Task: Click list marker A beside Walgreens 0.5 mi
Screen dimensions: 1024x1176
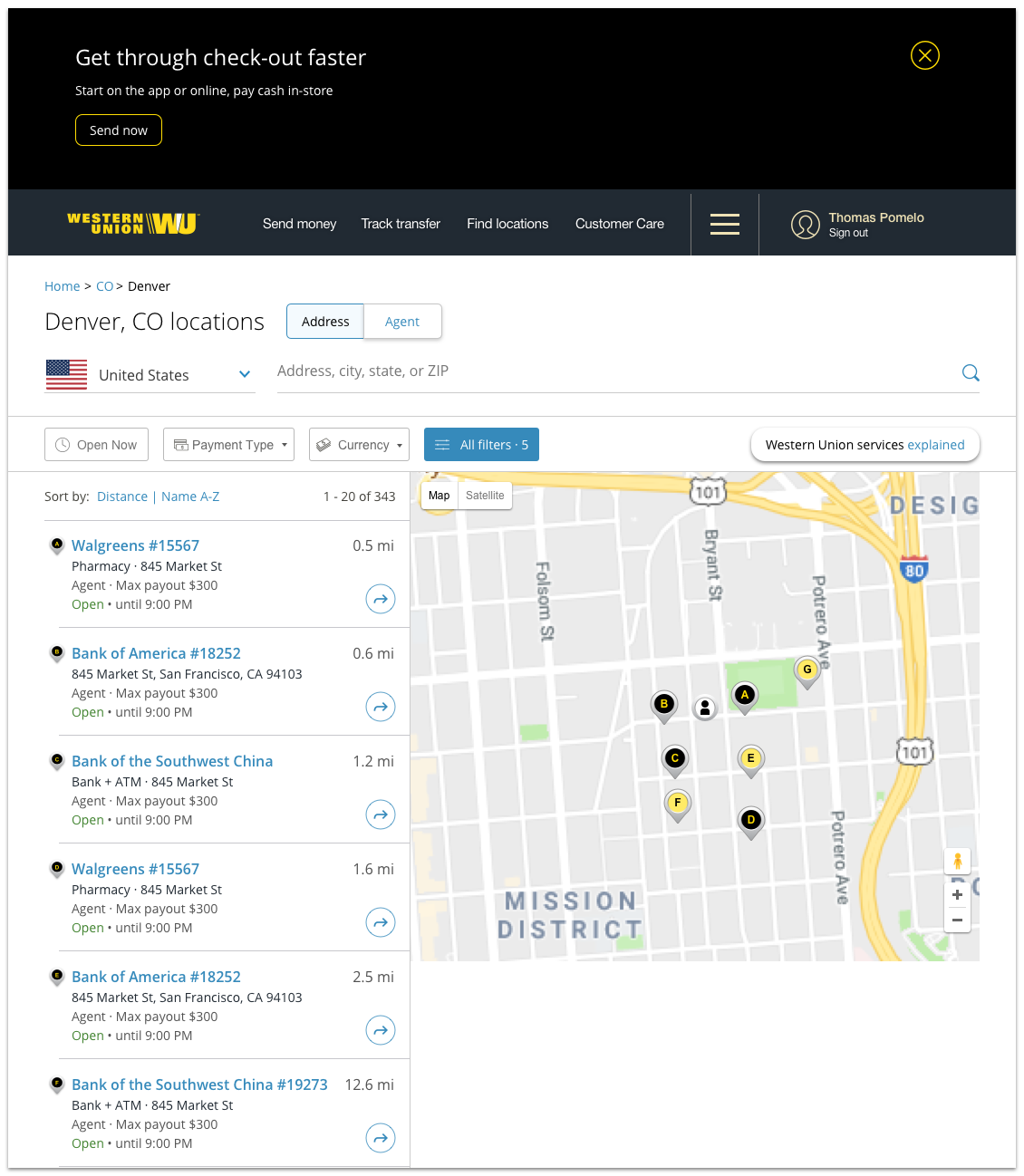Action: (56, 545)
